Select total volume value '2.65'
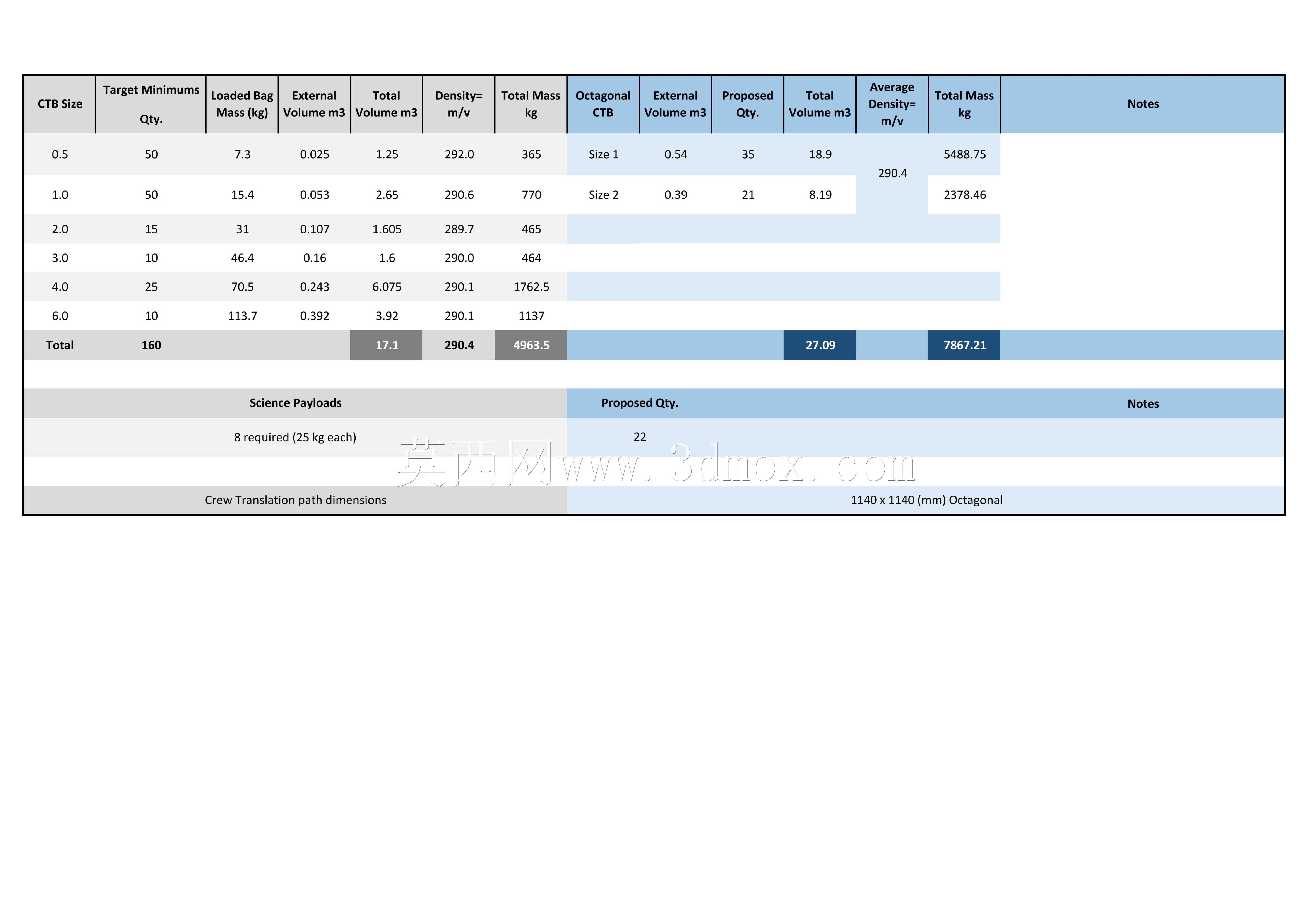This screenshot has height=924, width=1308. coord(387,195)
